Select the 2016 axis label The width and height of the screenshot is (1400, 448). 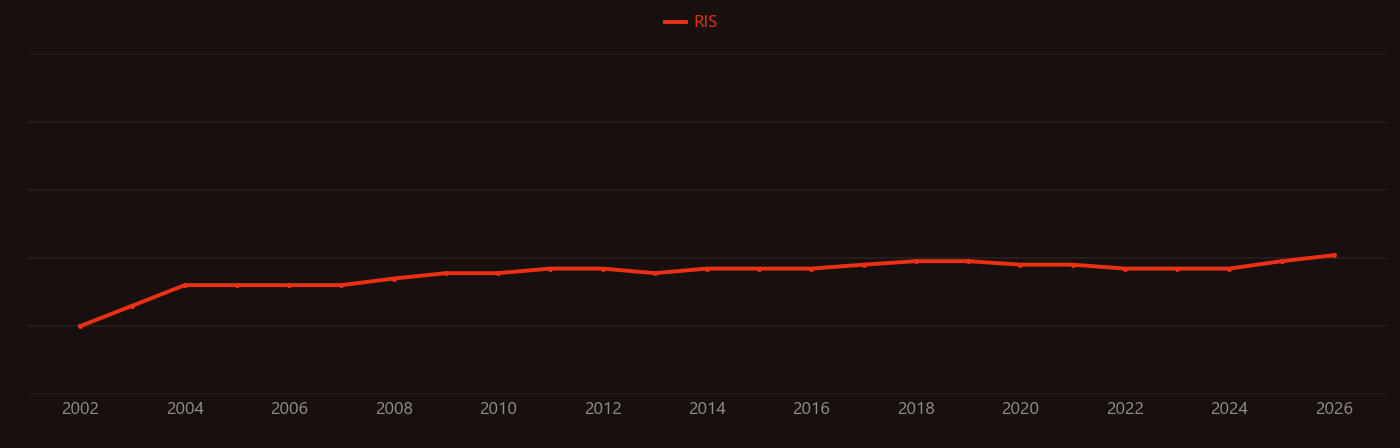coord(812,409)
